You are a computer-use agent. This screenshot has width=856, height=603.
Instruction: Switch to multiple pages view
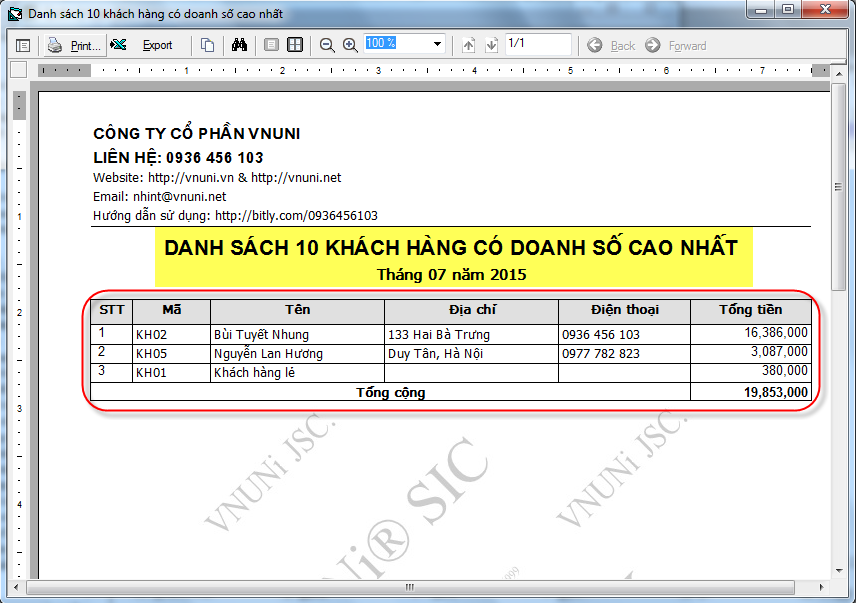(x=295, y=46)
